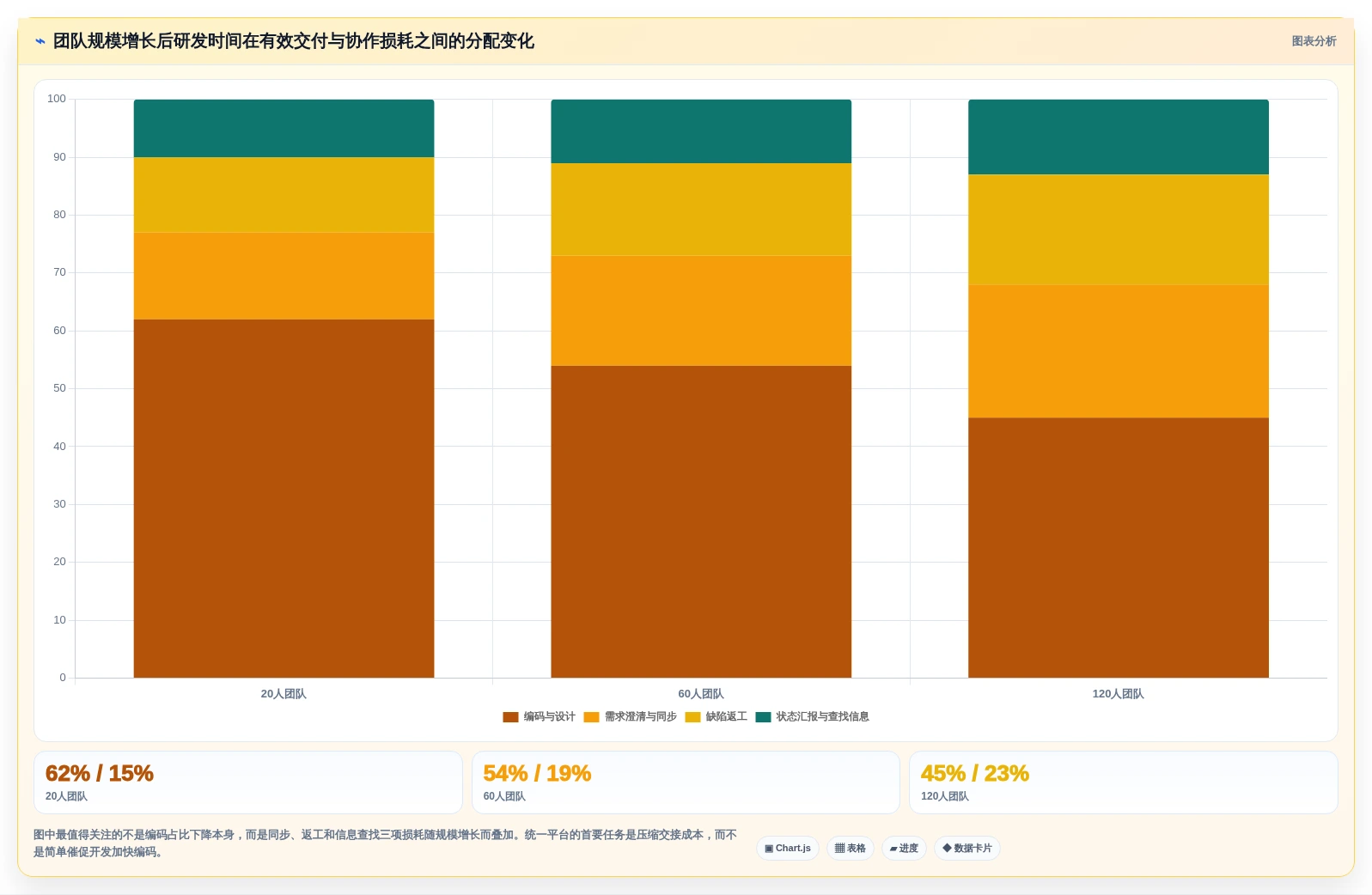Toggle the 需求澄清与同步 legend item
The width and height of the screenshot is (1372, 895).
630,717
